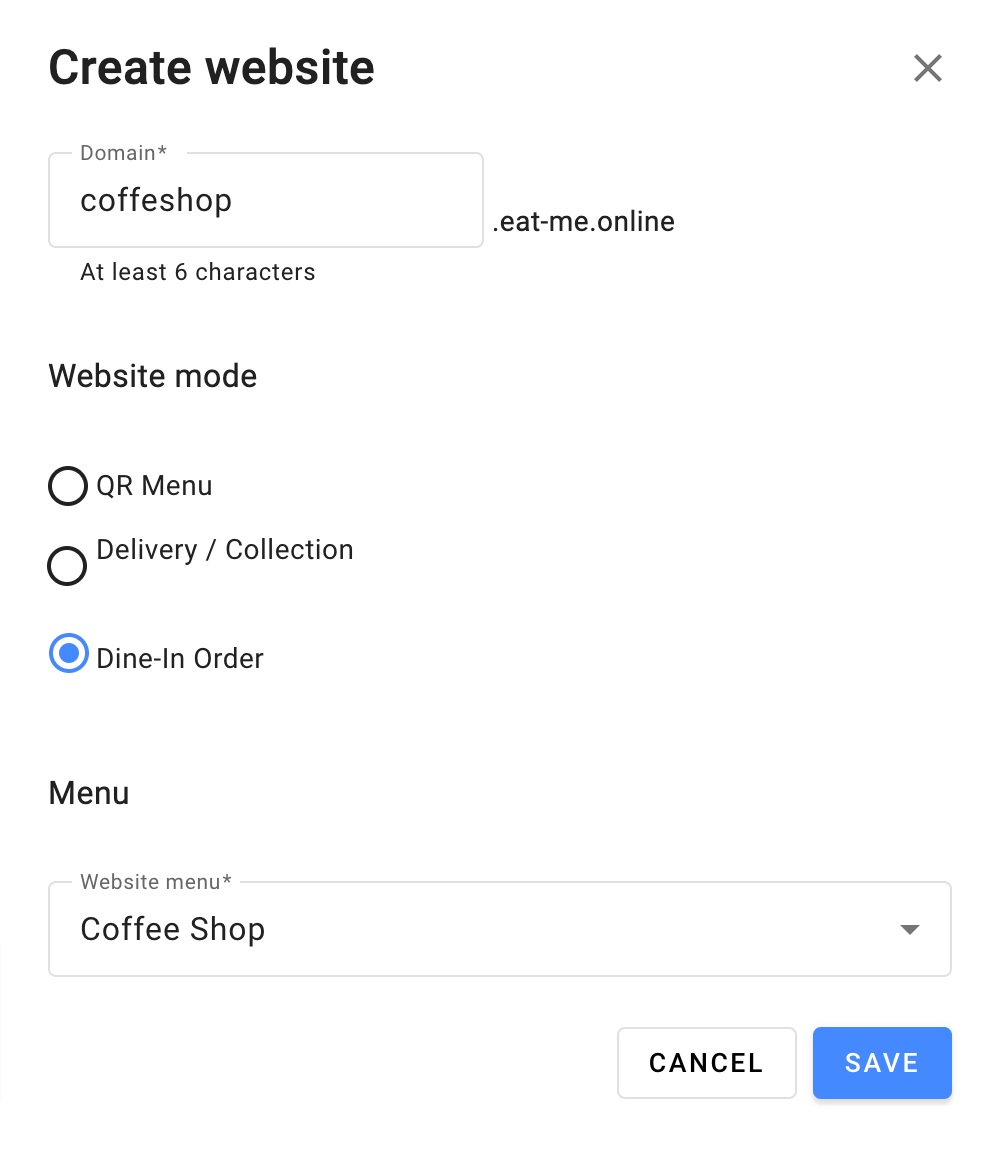Select the Dine-In Order radio button
The height and width of the screenshot is (1154, 998).
click(68, 655)
